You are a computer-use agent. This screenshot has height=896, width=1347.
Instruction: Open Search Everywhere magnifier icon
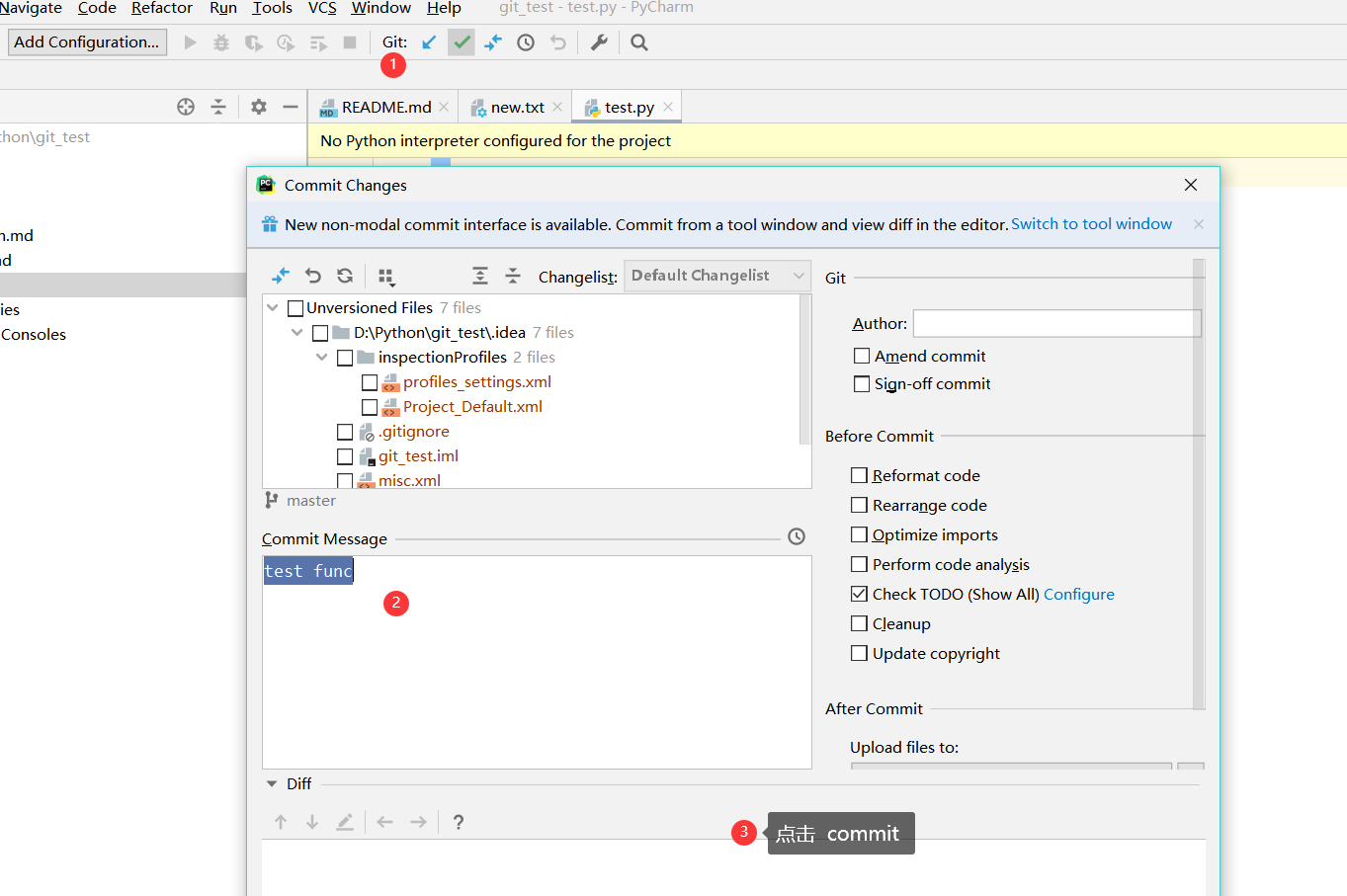click(x=639, y=42)
